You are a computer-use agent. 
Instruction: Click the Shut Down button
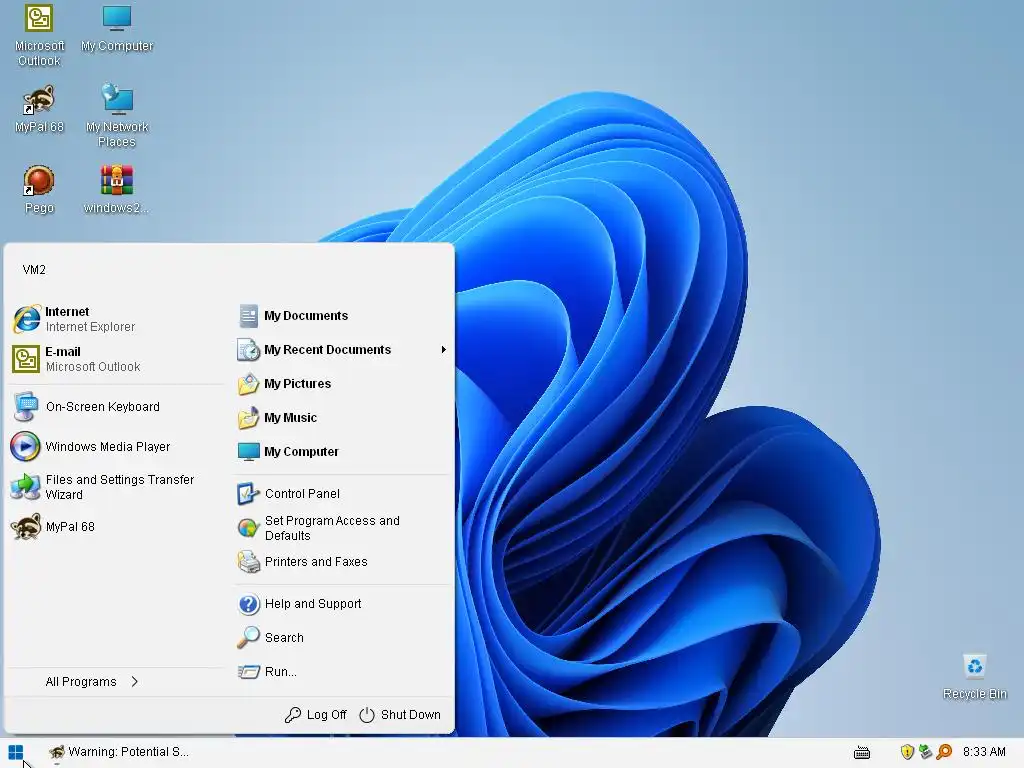(x=400, y=715)
